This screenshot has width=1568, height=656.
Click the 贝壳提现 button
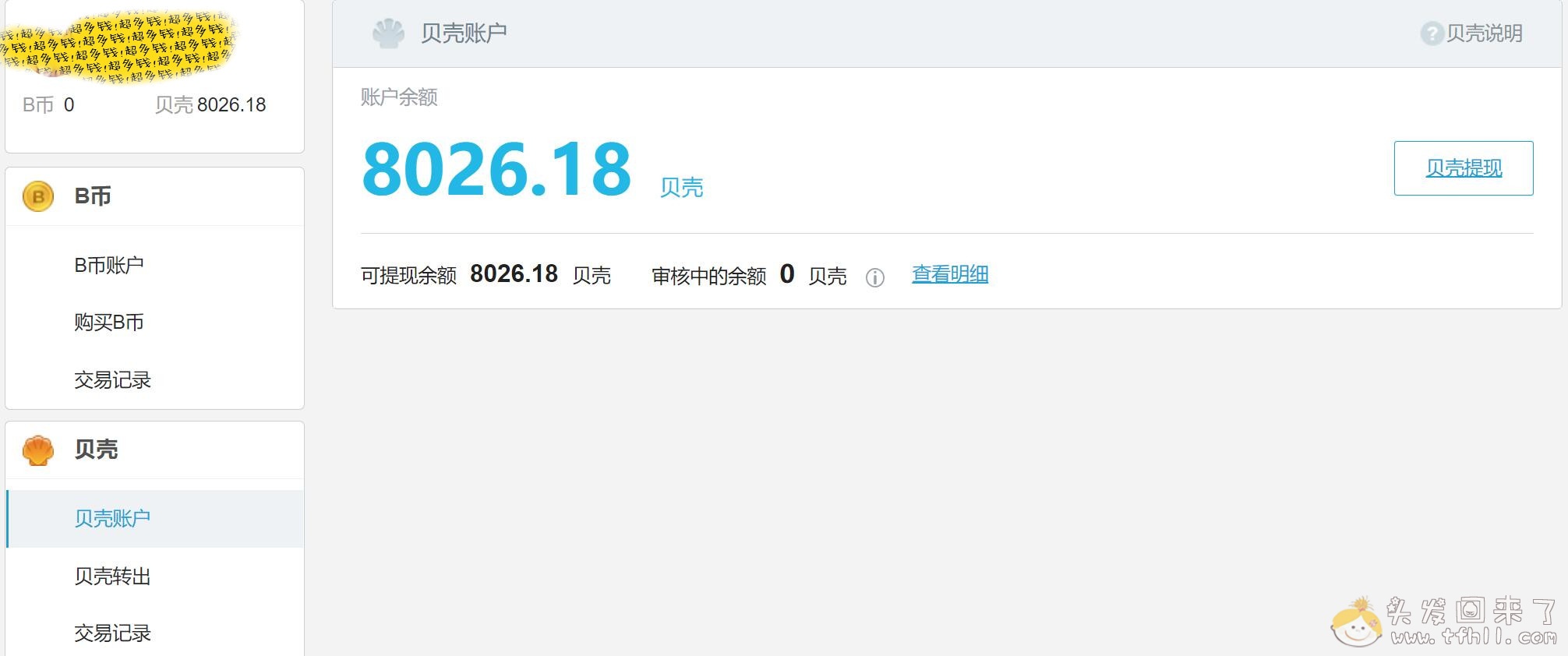[x=1464, y=168]
